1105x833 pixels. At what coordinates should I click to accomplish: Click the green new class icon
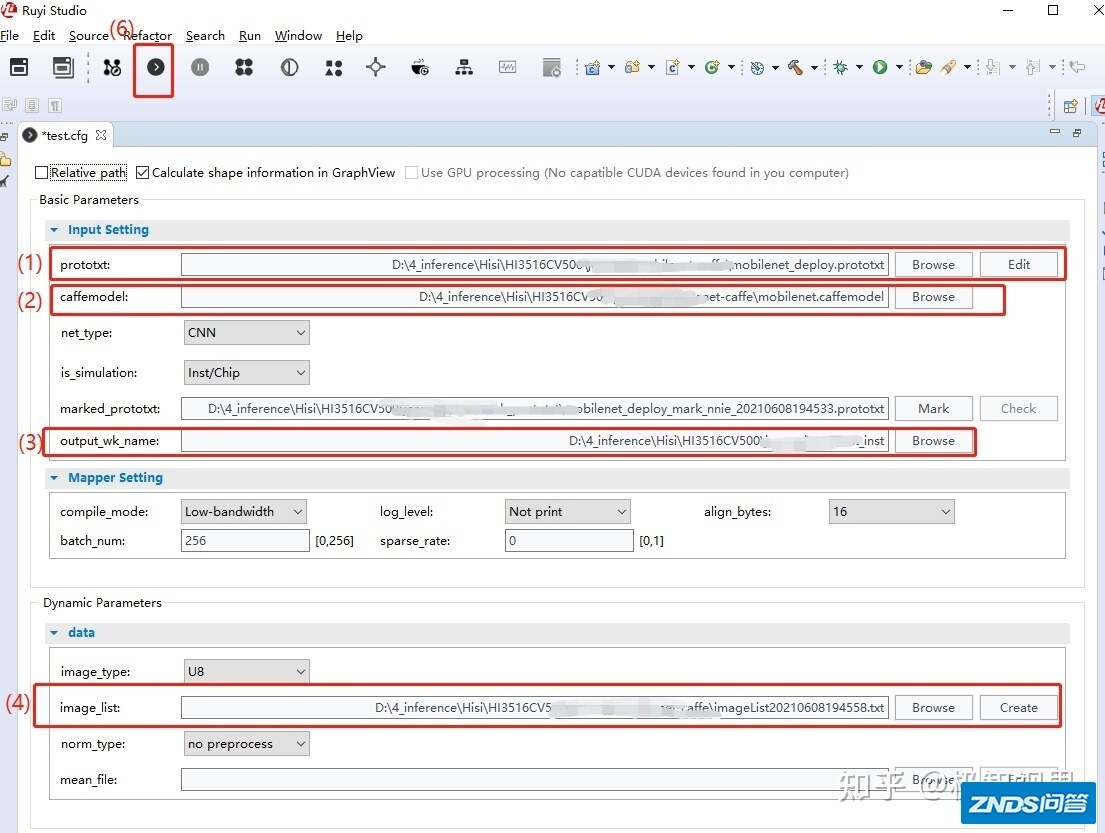tap(712, 67)
